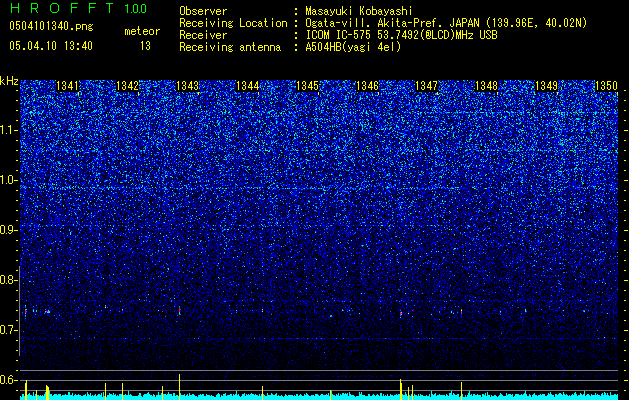The width and height of the screenshot is (629, 400).
Task: Click the tallest yellow power spike near 1343
Action: [x=179, y=386]
